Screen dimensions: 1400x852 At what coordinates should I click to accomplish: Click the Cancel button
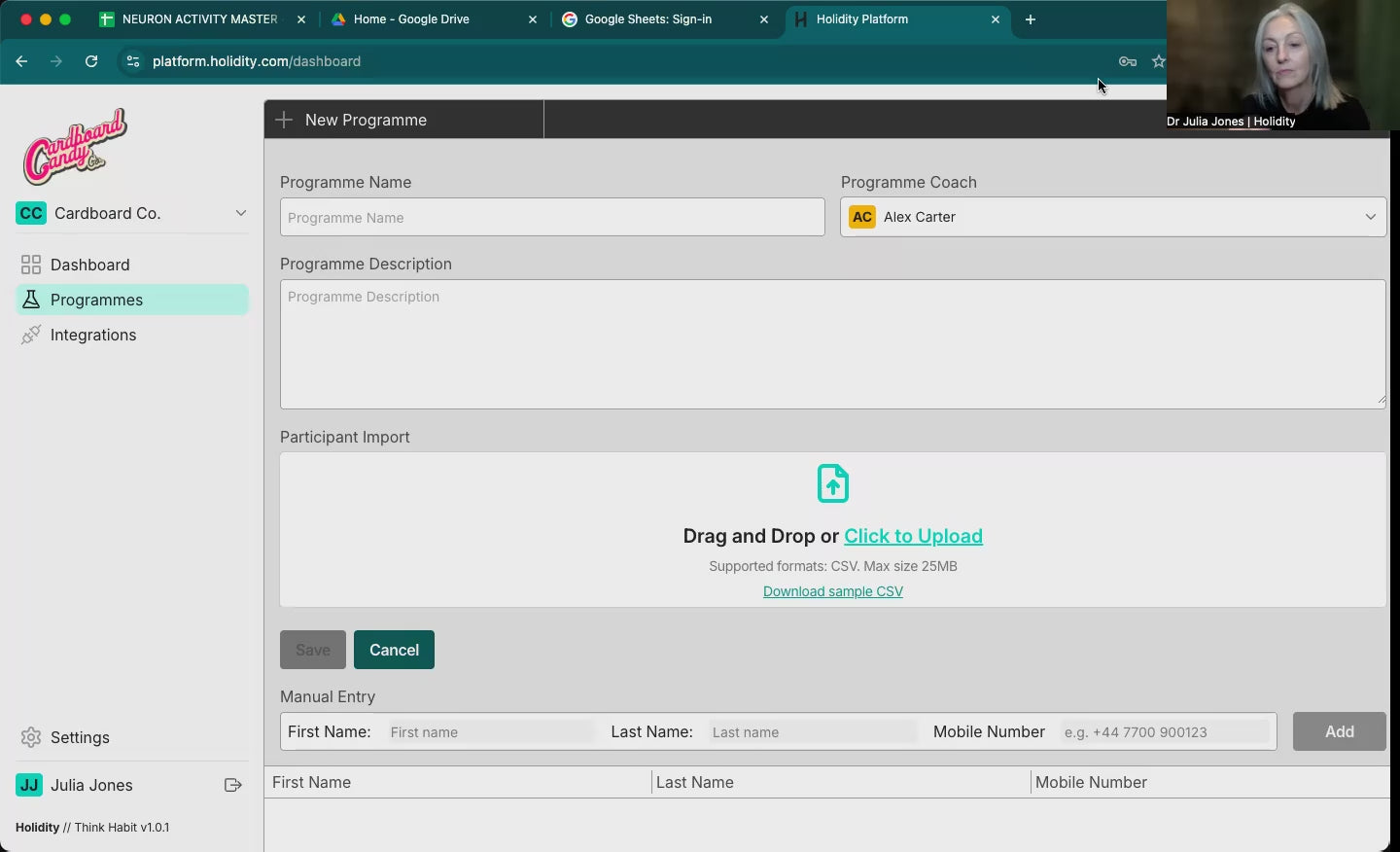tap(394, 650)
